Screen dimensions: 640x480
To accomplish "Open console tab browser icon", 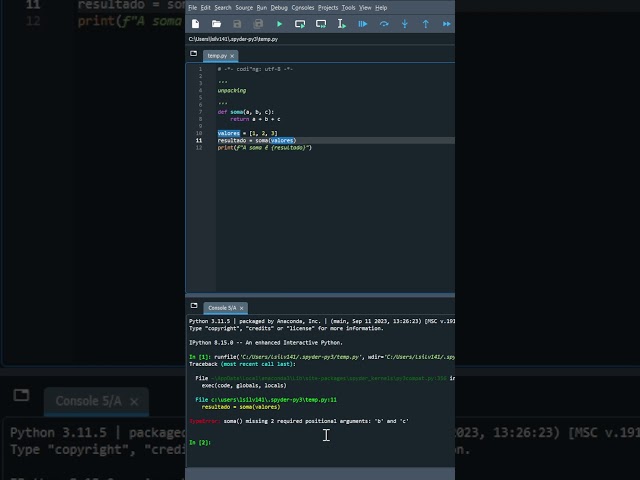I will pyautogui.click(x=194, y=306).
